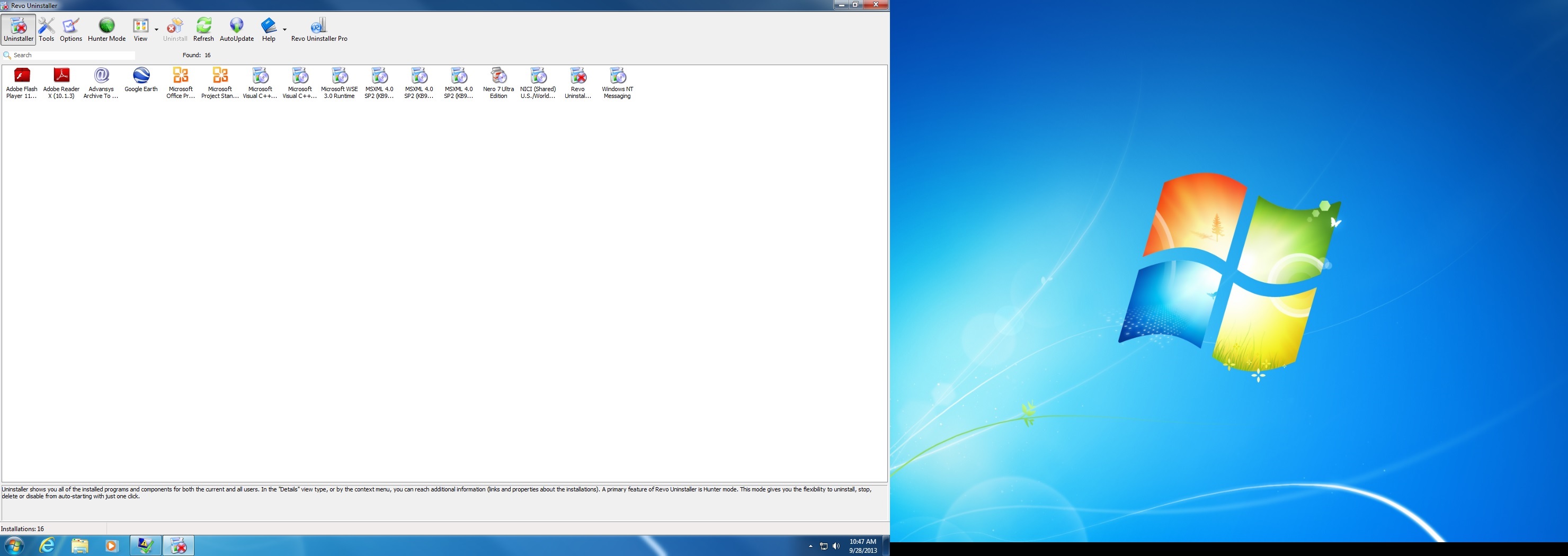Select Windows NT Messaging entry
This screenshot has height=556, width=1568.
(617, 83)
